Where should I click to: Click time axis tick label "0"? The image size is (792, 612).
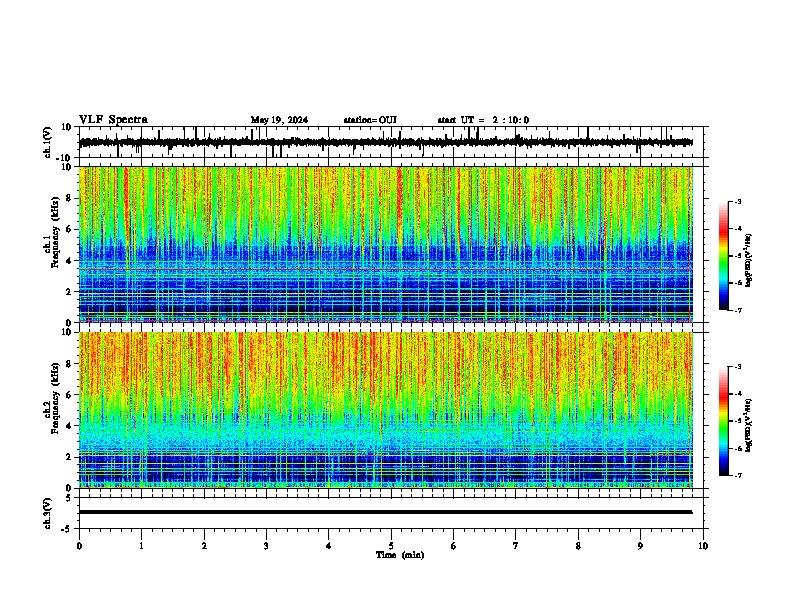(79, 546)
